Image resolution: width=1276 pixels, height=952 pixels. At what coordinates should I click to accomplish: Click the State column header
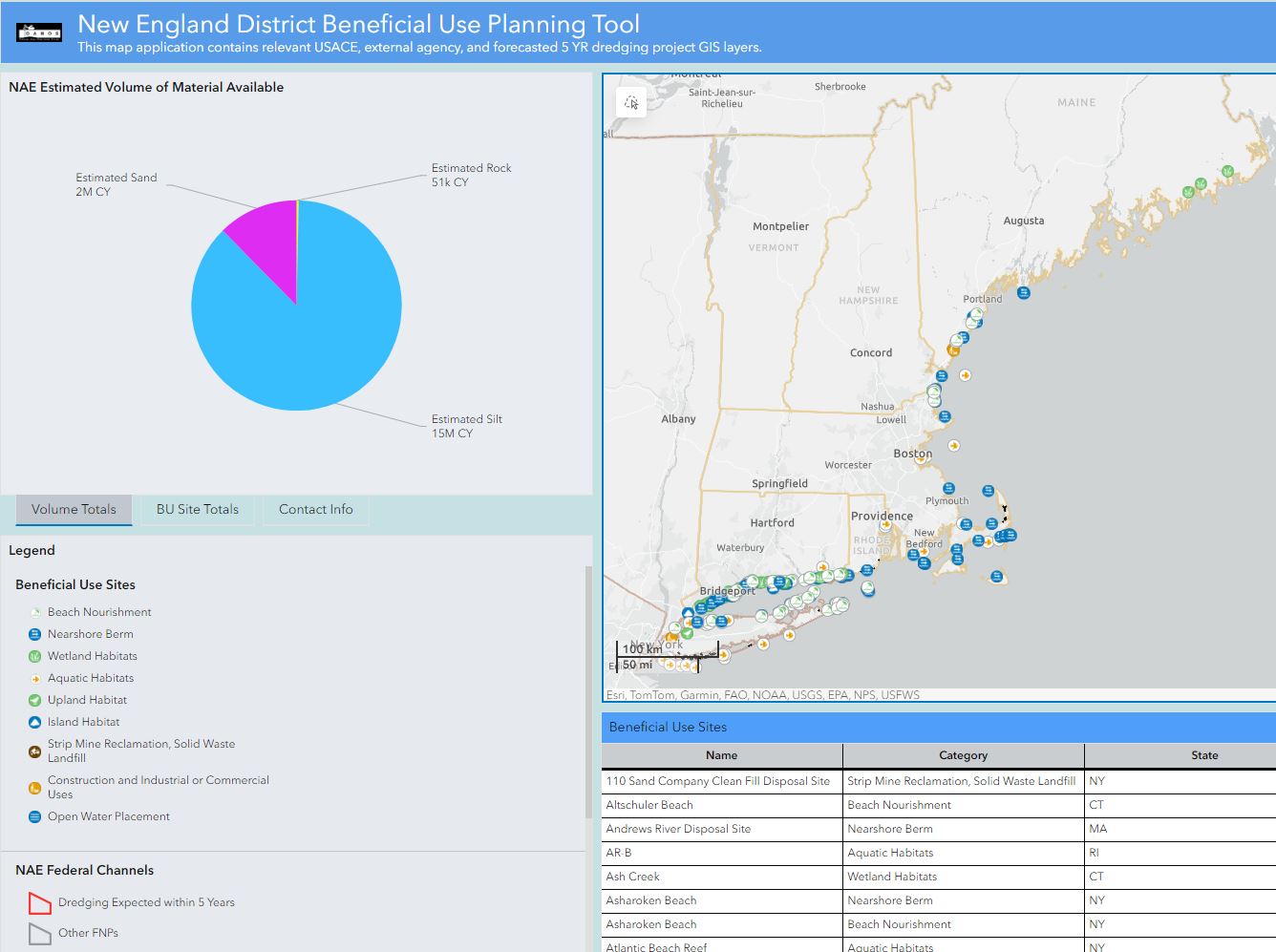click(1203, 755)
